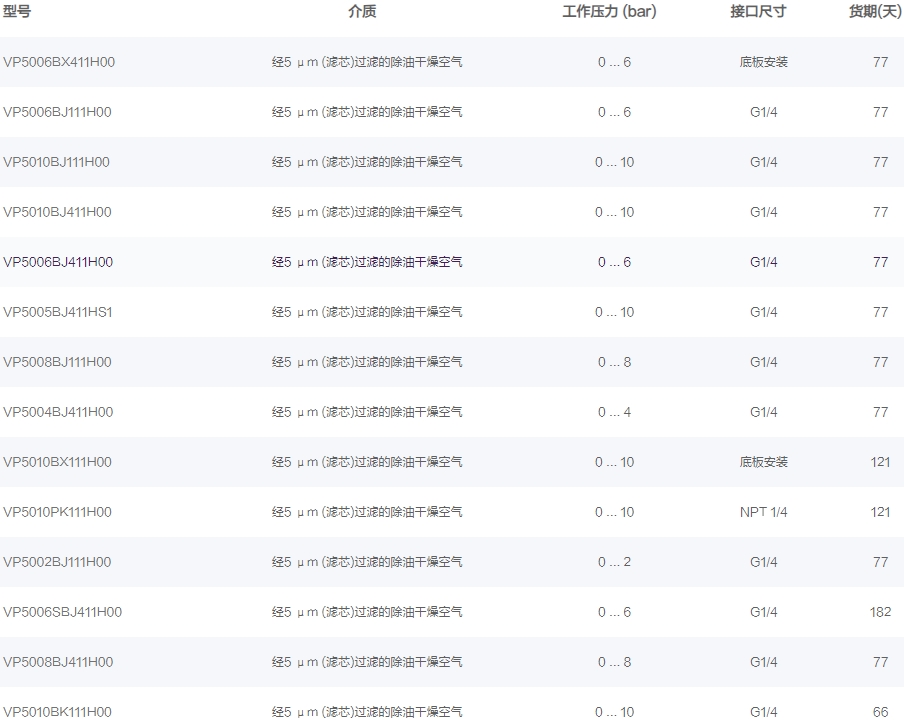The width and height of the screenshot is (904, 722).
Task: Click pressure 0 ... 4 for VP5004BJ411H00
Action: 615,412
